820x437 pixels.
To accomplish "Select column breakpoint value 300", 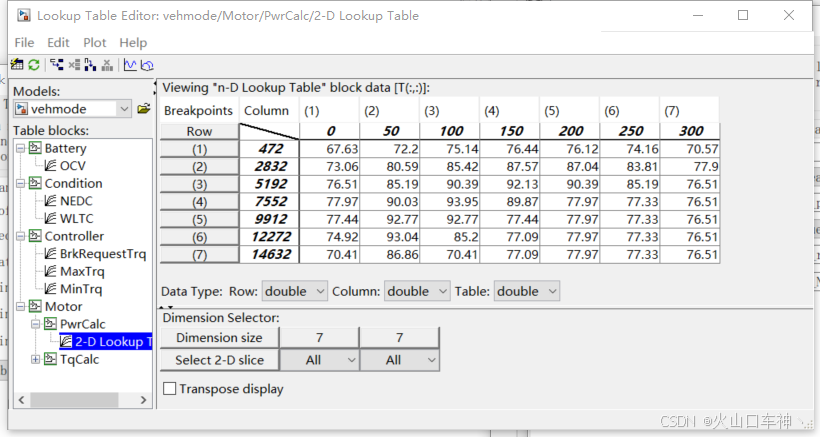I will (690, 131).
